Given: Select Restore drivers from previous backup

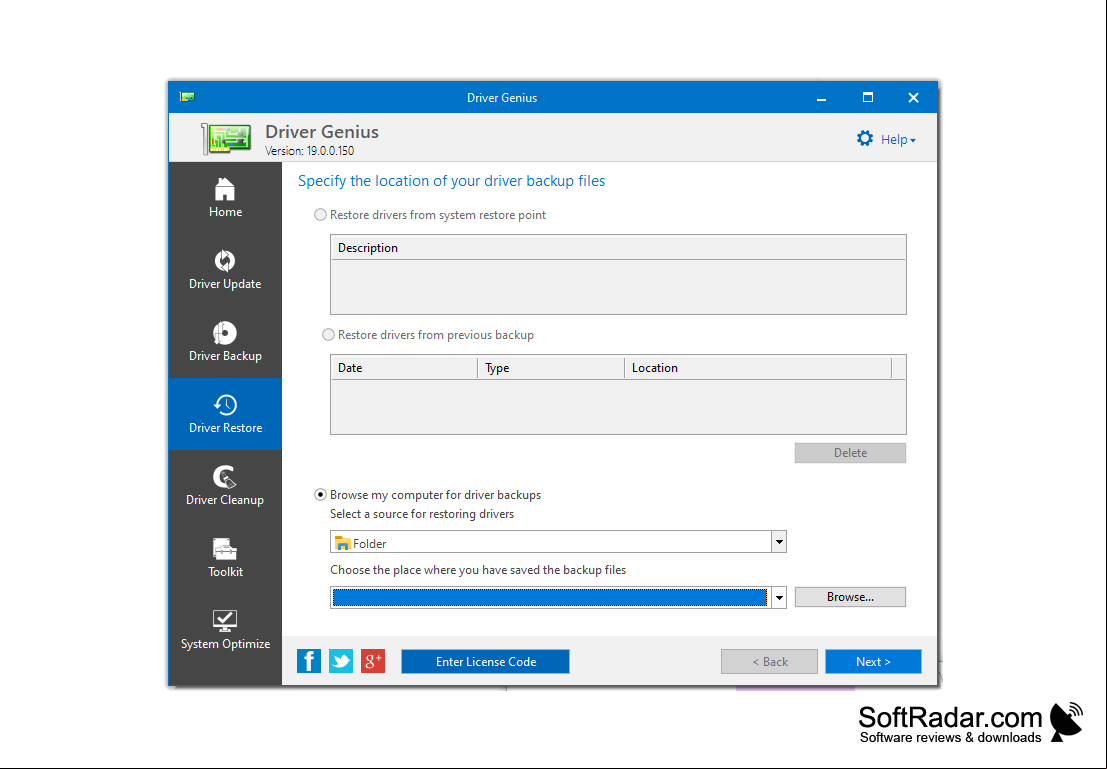Looking at the screenshot, I should pyautogui.click(x=328, y=335).
